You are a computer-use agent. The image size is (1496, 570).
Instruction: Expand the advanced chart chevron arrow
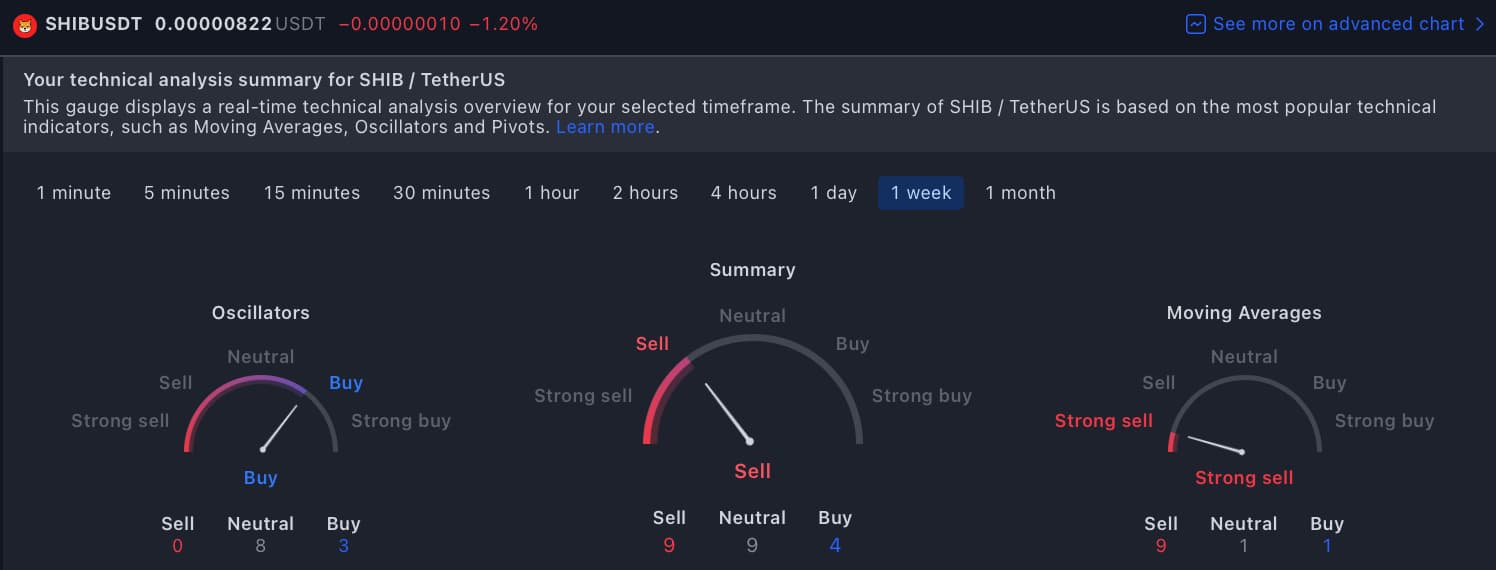pos(1480,24)
